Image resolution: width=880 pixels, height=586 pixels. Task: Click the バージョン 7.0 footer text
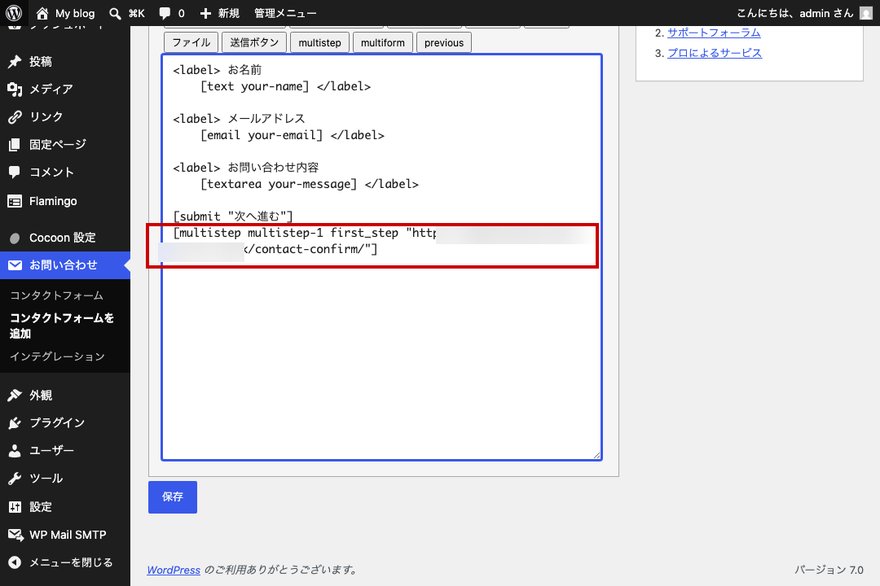[829, 570]
